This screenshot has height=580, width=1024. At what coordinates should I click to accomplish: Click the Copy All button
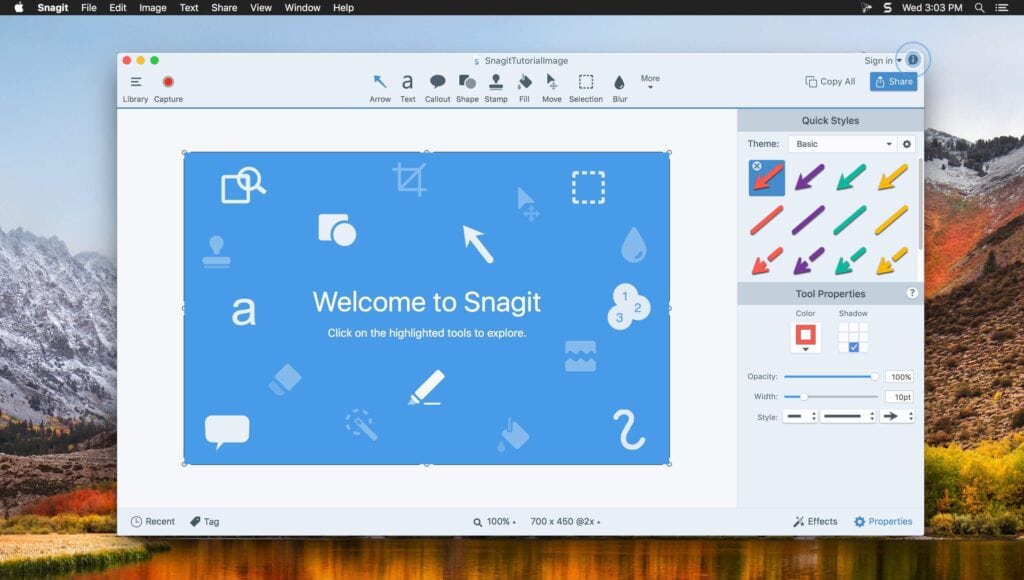(830, 82)
